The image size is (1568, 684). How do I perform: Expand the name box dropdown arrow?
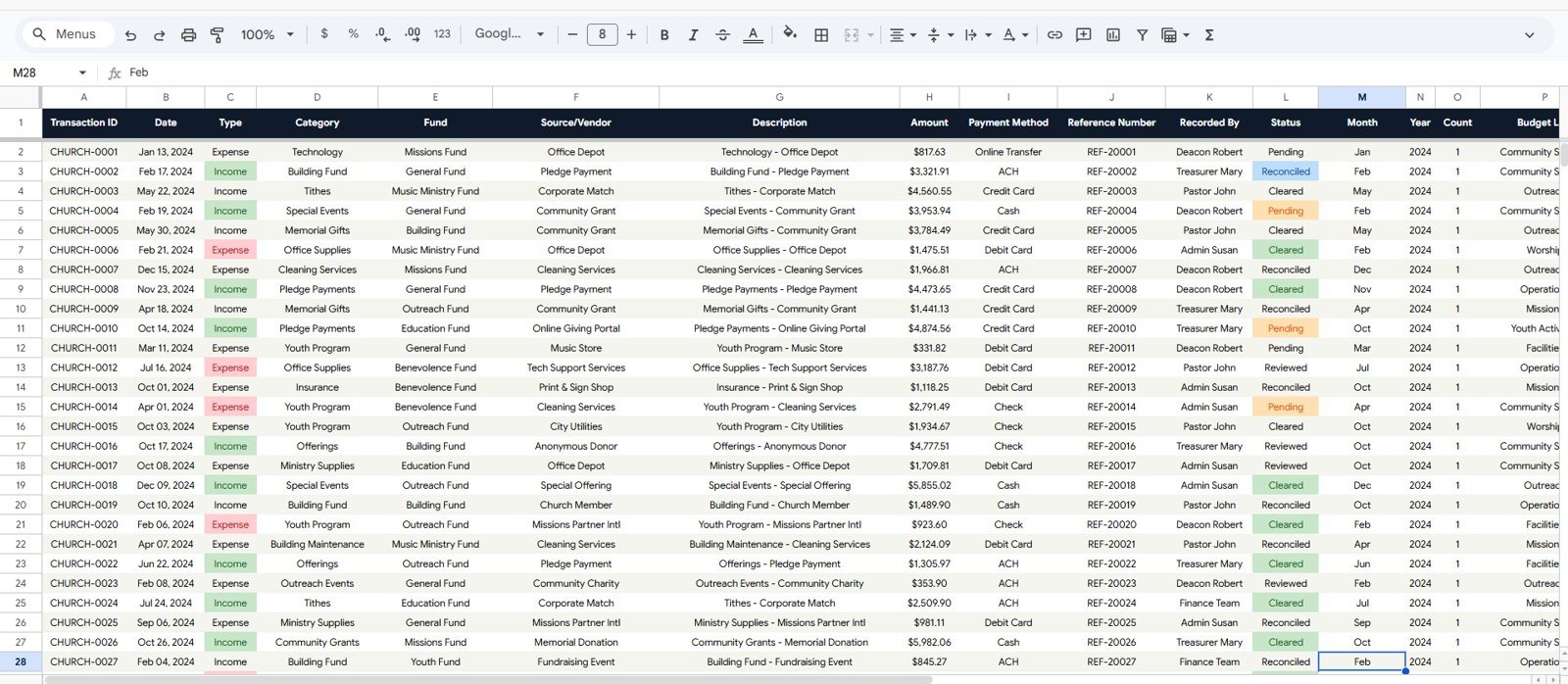point(82,73)
